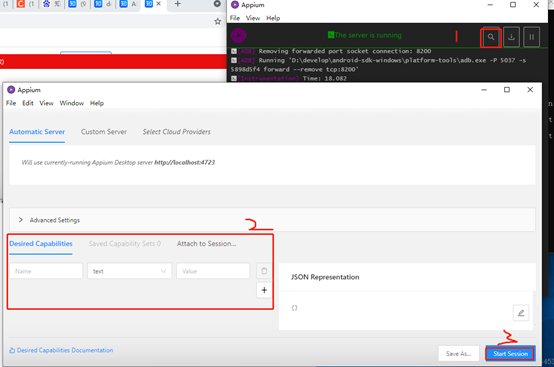The image size is (554, 367).
Task: Download raw logs icon in Appium server window
Action: pyautogui.click(x=511, y=37)
